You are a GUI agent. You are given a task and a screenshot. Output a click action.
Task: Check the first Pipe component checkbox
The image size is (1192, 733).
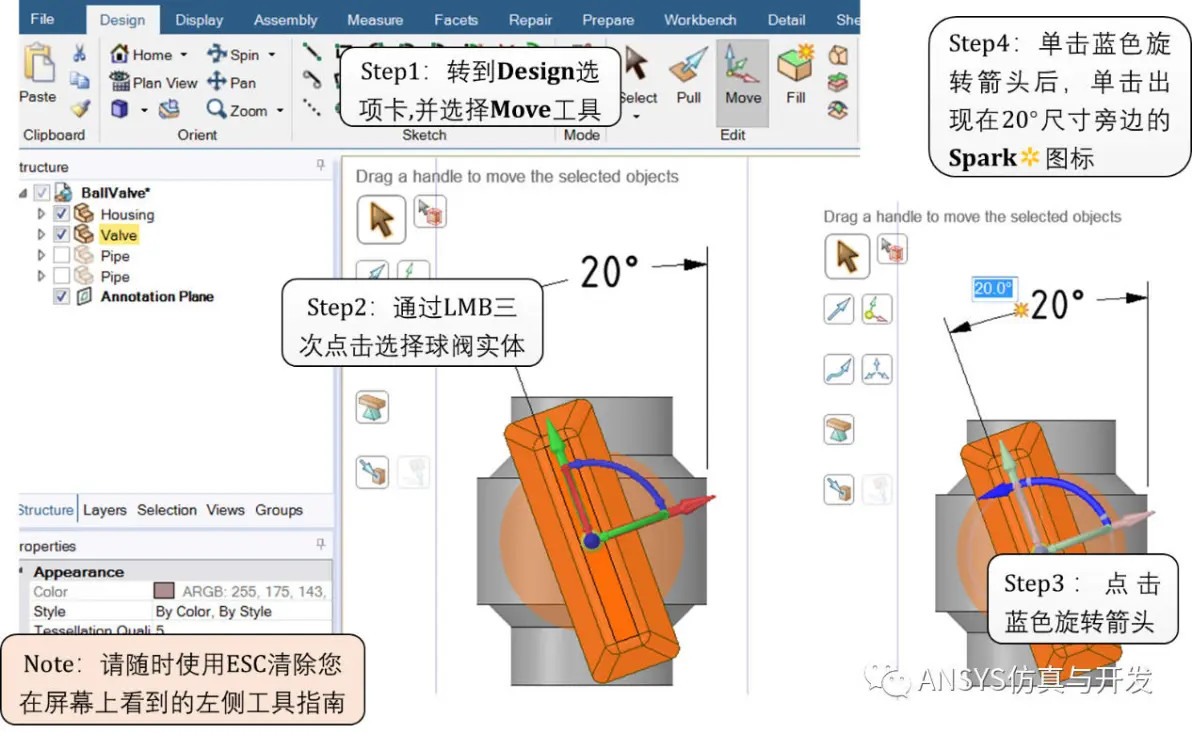[x=62, y=255]
